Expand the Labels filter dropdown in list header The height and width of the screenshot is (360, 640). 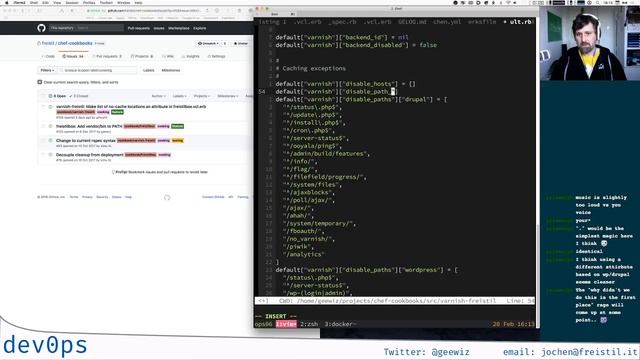pos(180,96)
